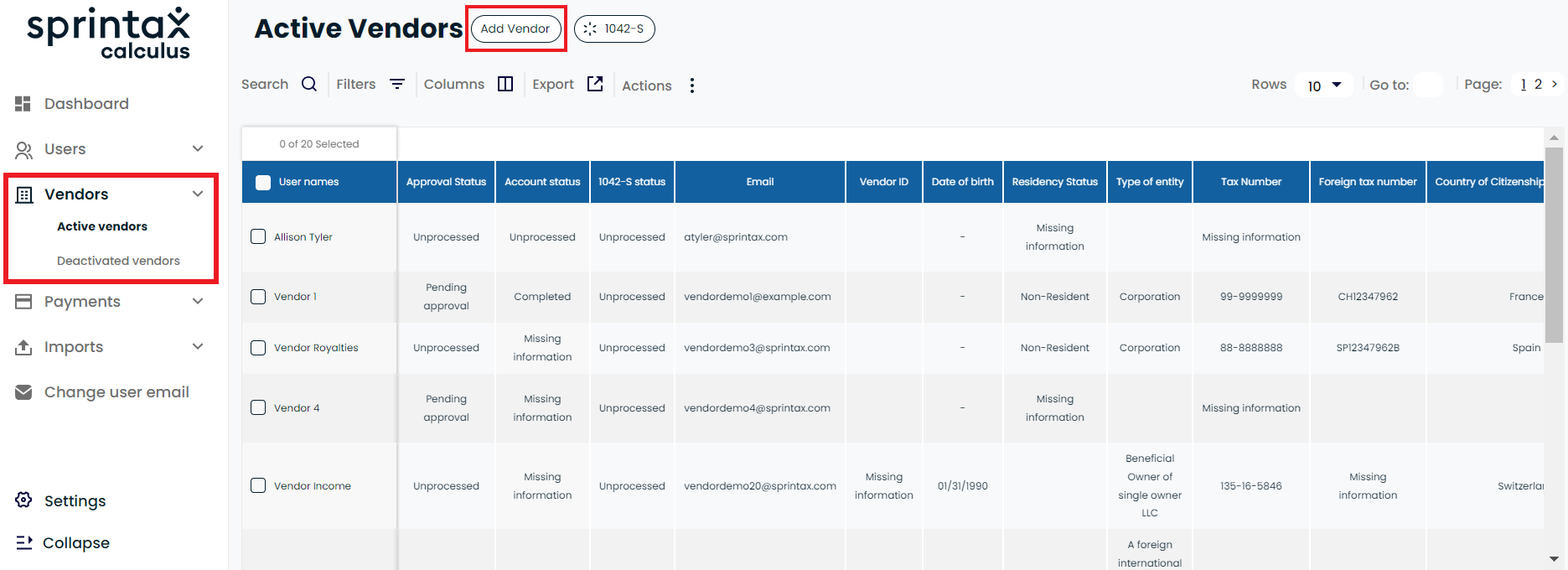Click the CH12347962 foreign tax number cell

coord(1368,297)
